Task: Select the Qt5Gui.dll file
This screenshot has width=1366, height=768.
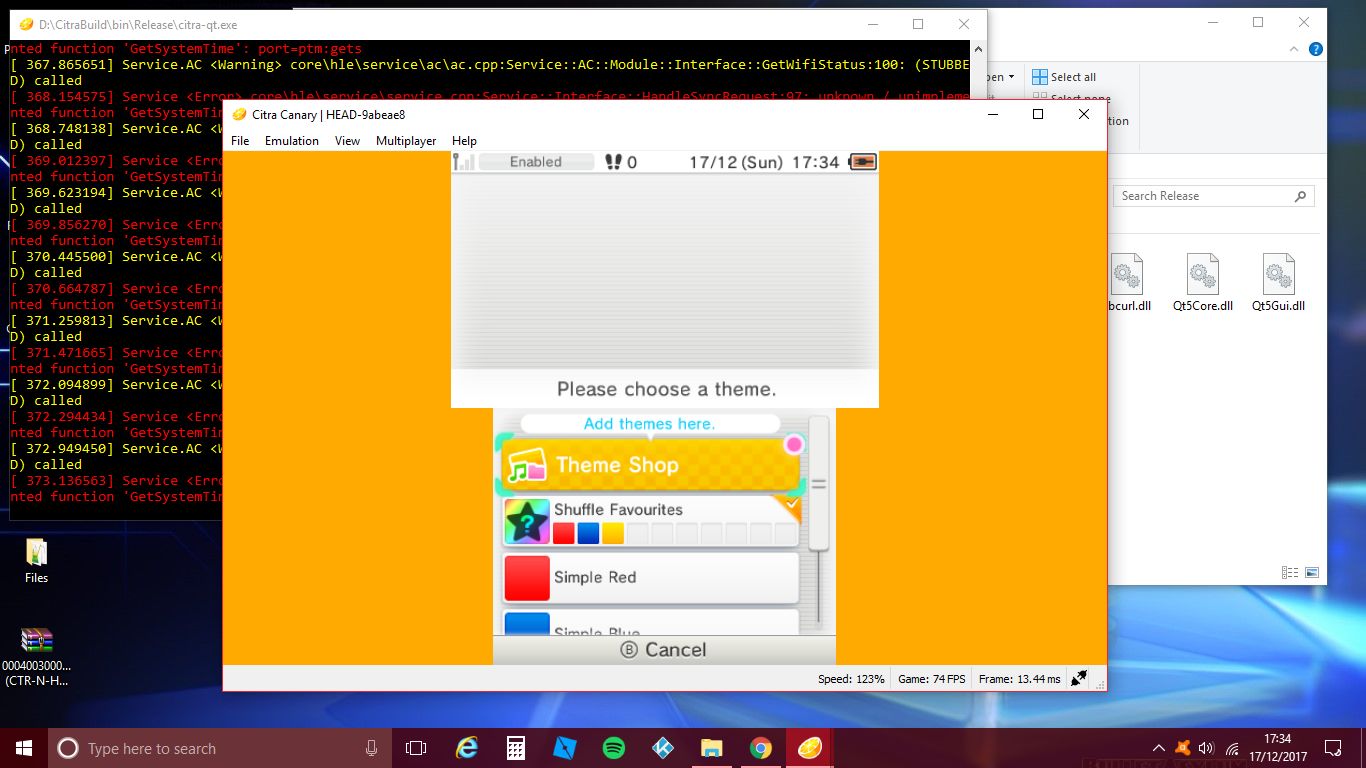Action: (x=1279, y=283)
